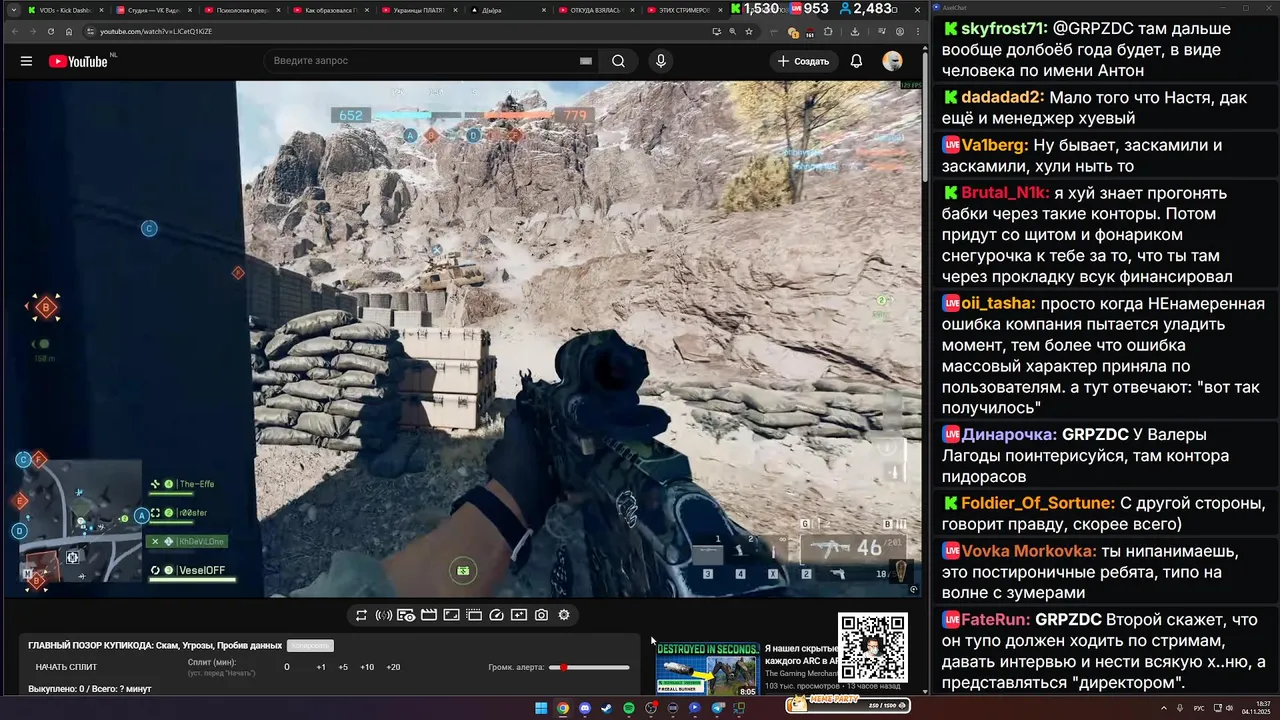Open Discord from the taskbar
The height and width of the screenshot is (720, 1280).
585,708
